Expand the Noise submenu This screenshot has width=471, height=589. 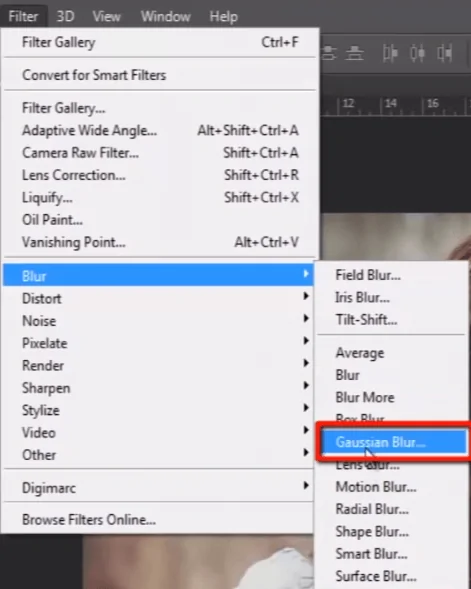(x=159, y=321)
